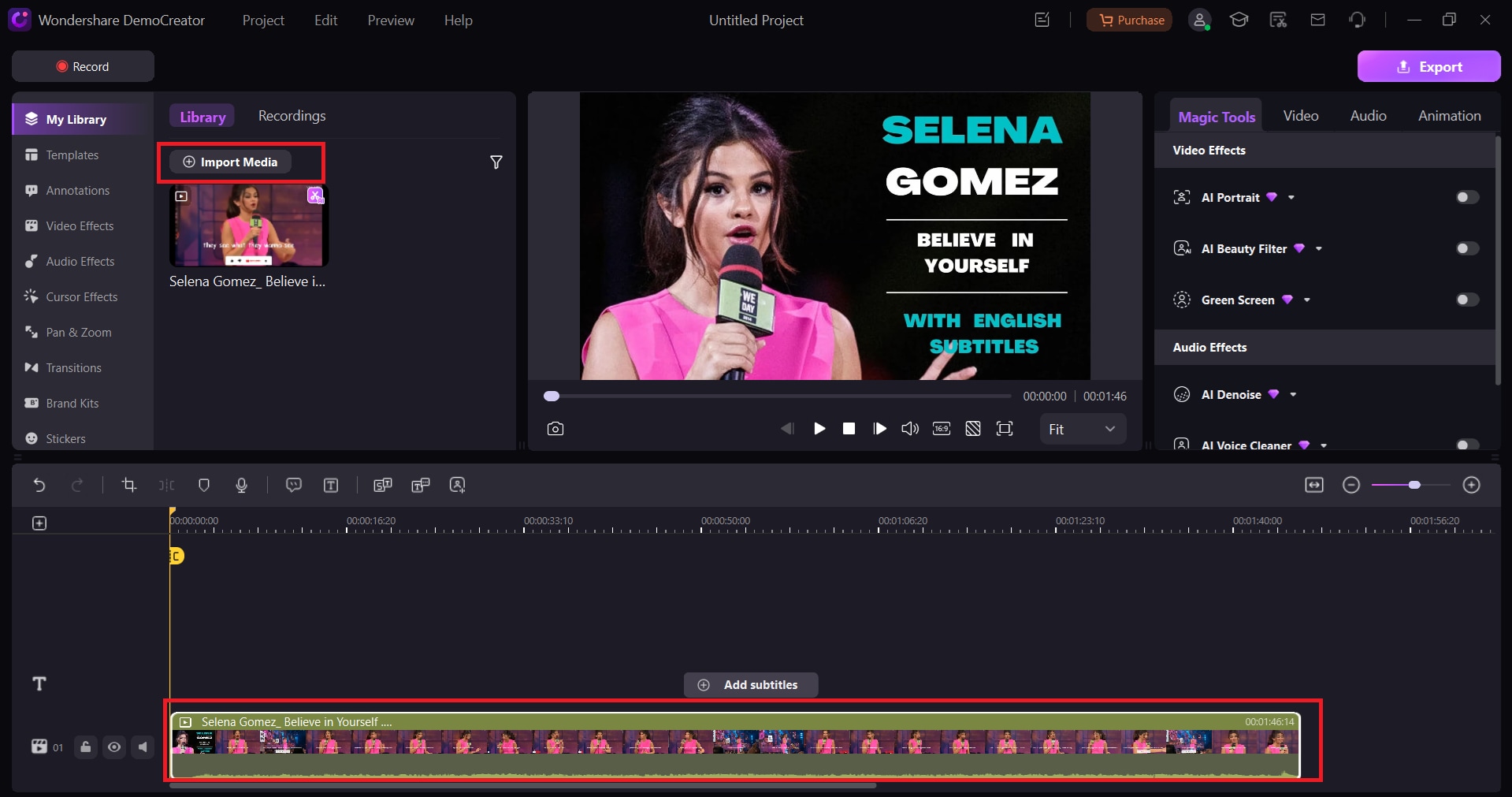Toggle the AI Beauty Filter switch
The height and width of the screenshot is (797, 1512).
click(x=1467, y=248)
